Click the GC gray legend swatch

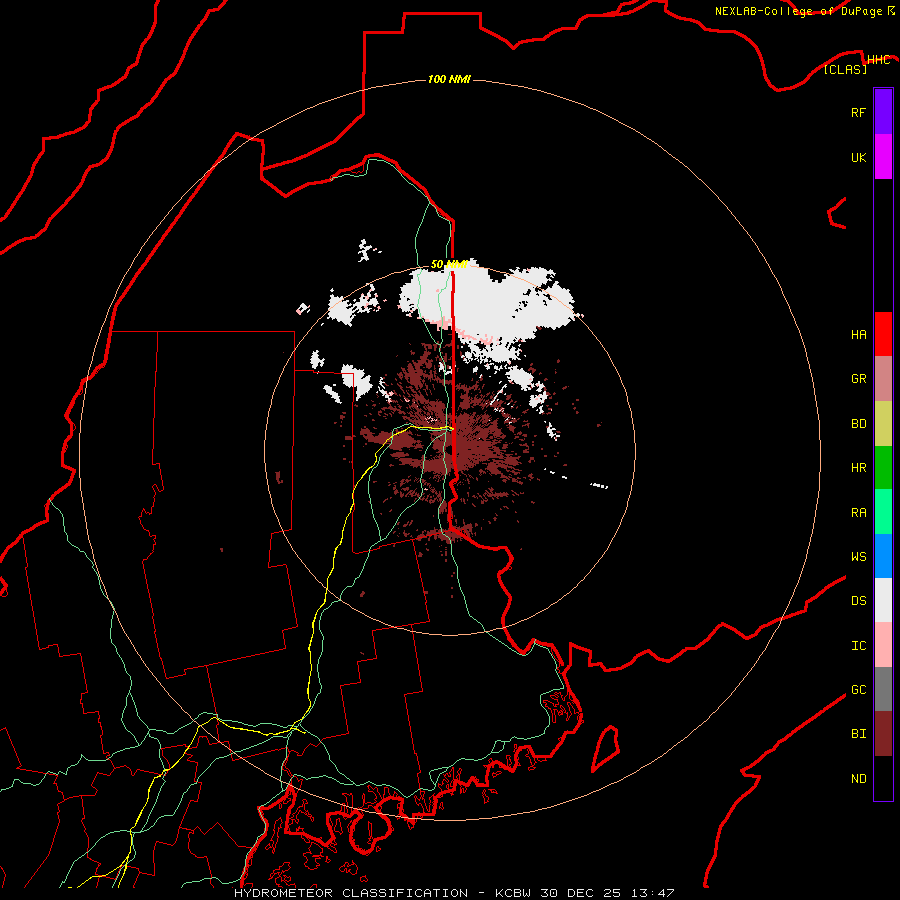(x=883, y=689)
